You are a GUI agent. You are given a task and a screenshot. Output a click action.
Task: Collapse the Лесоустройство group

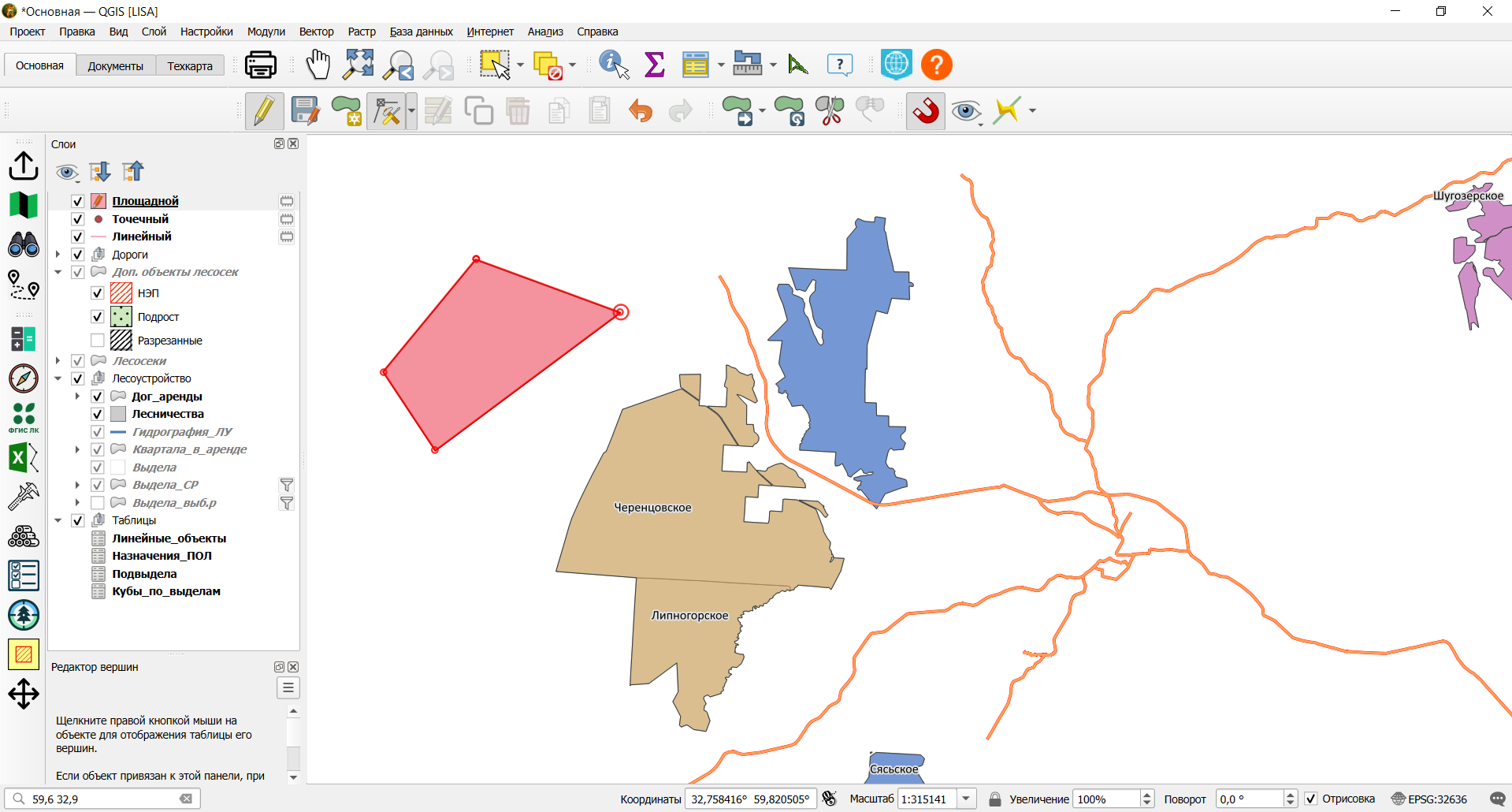coord(58,378)
